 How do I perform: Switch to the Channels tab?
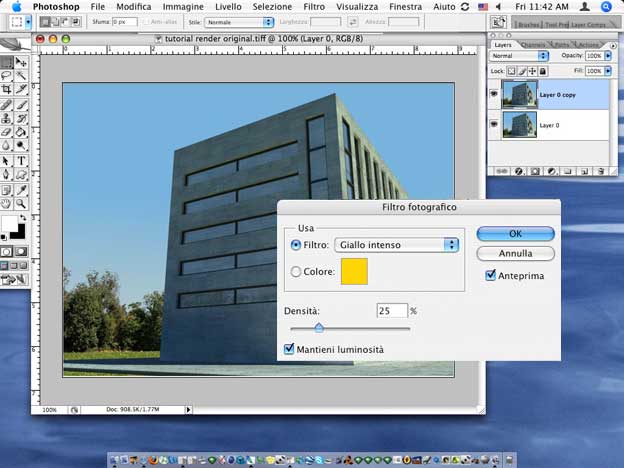(x=533, y=44)
